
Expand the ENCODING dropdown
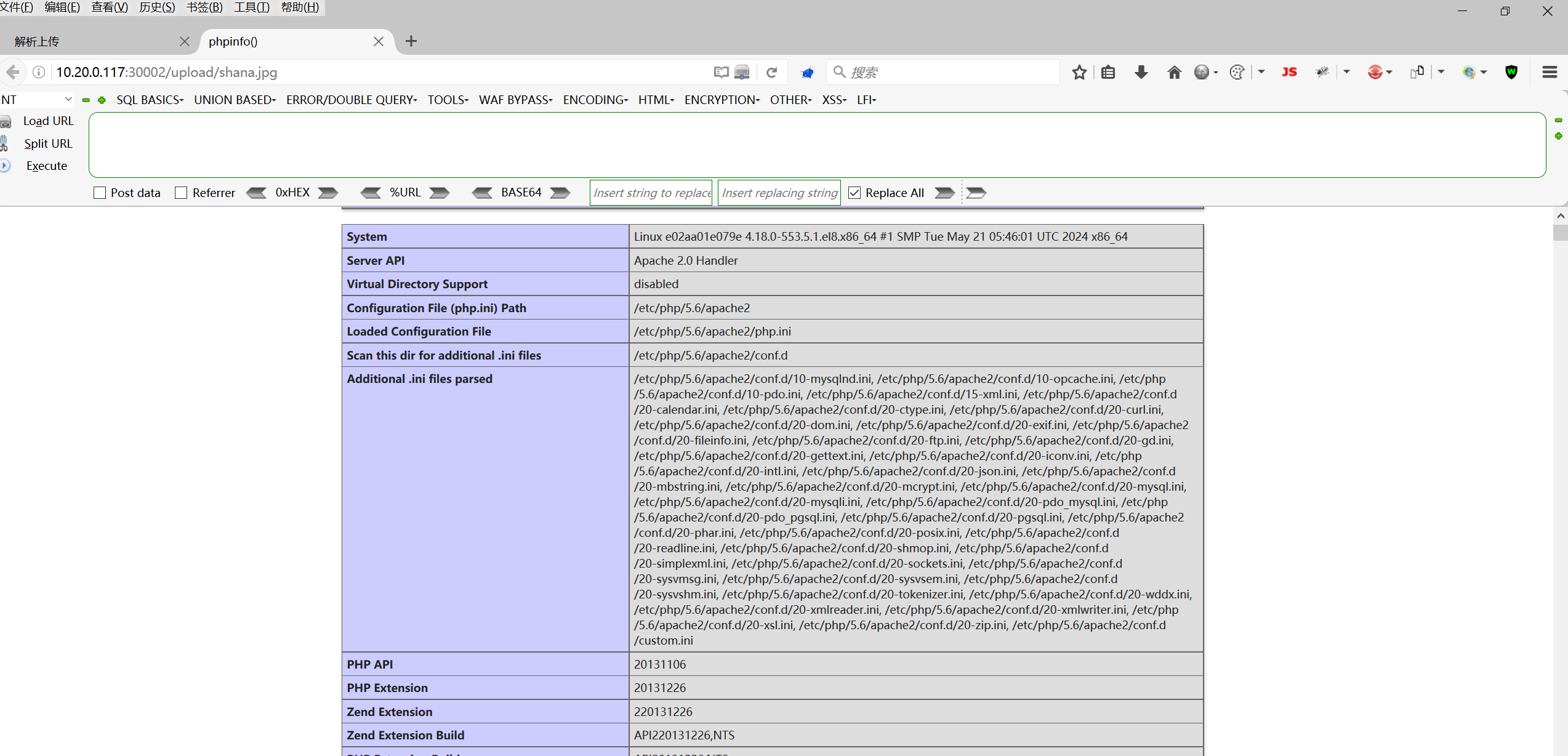point(595,100)
